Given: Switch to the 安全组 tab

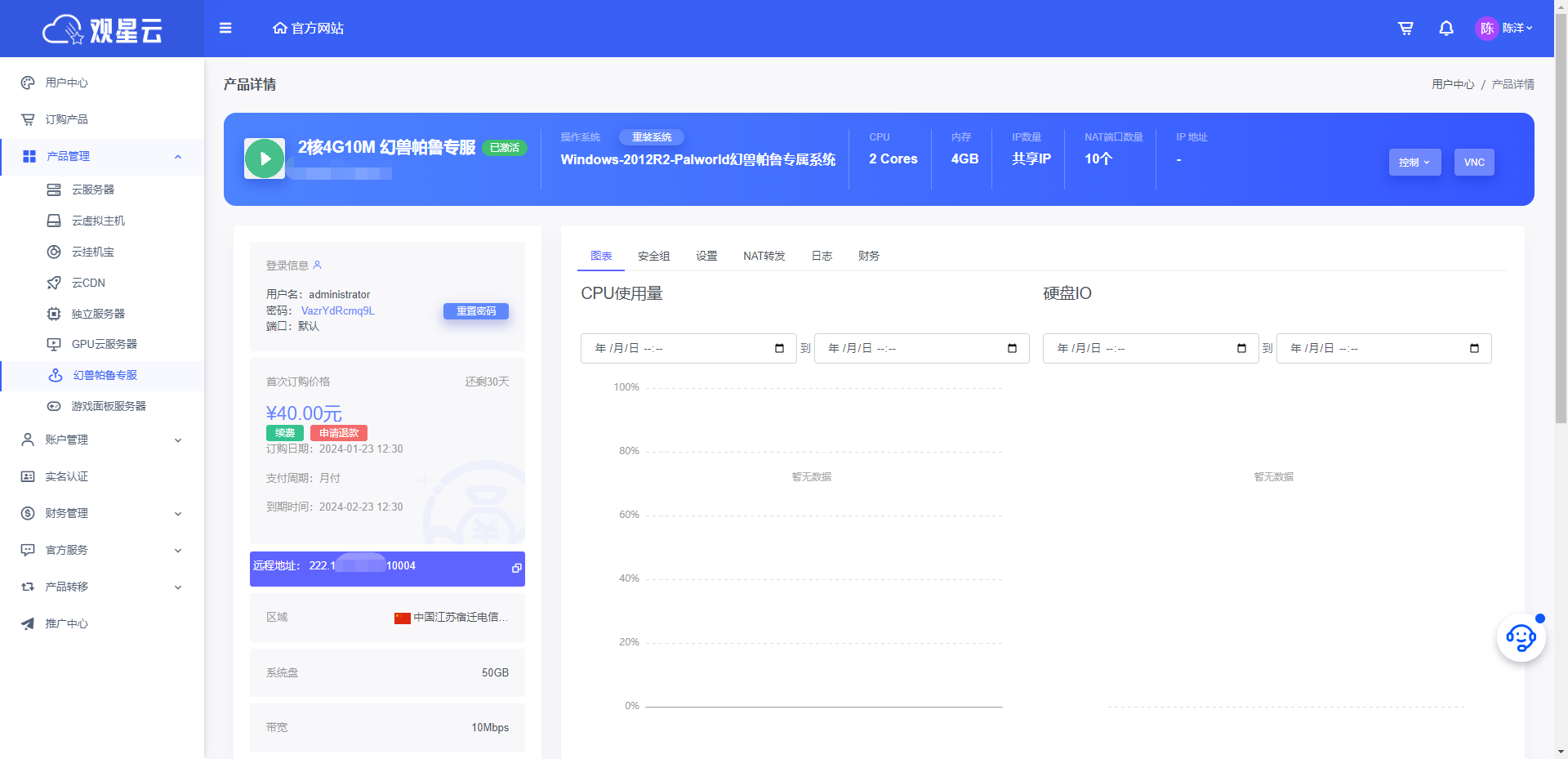Looking at the screenshot, I should [x=653, y=257].
